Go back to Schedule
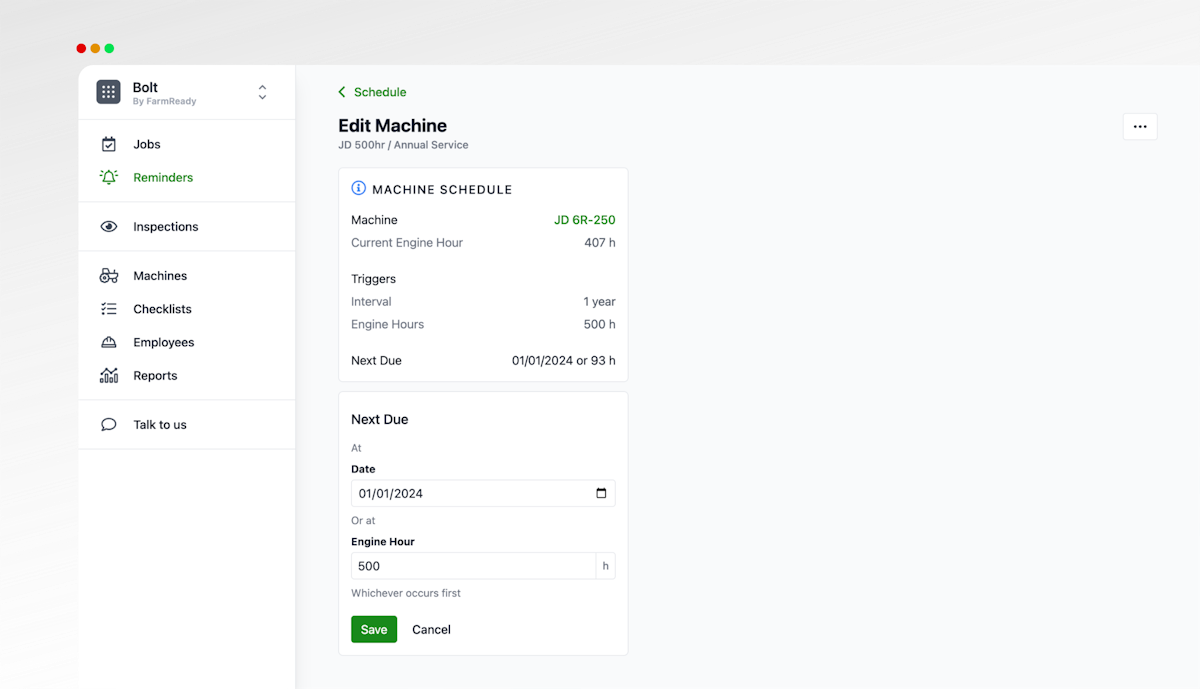The height and width of the screenshot is (689, 1200). [372, 92]
